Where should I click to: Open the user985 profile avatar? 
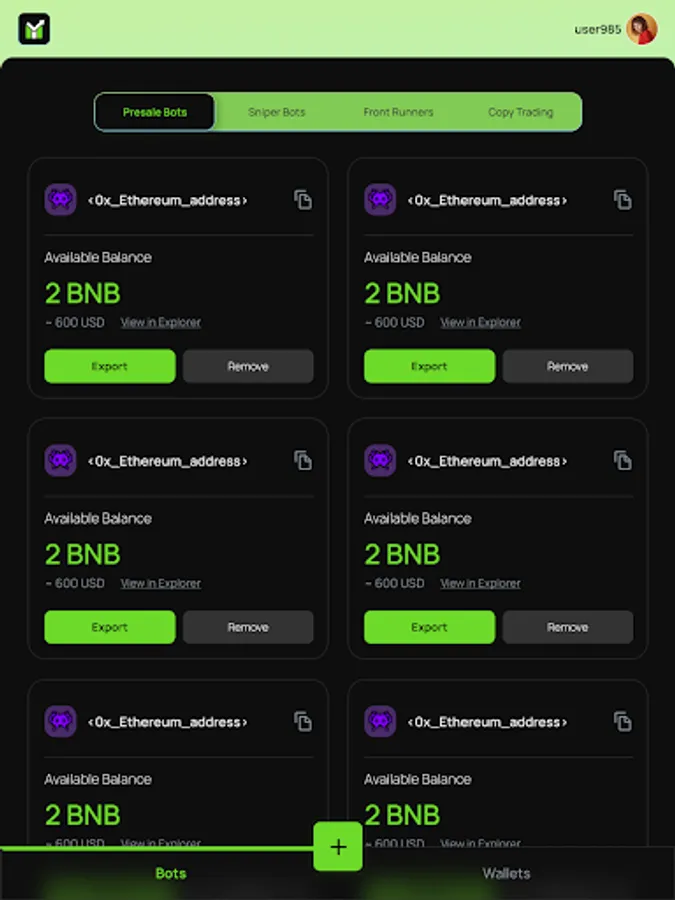click(x=642, y=29)
